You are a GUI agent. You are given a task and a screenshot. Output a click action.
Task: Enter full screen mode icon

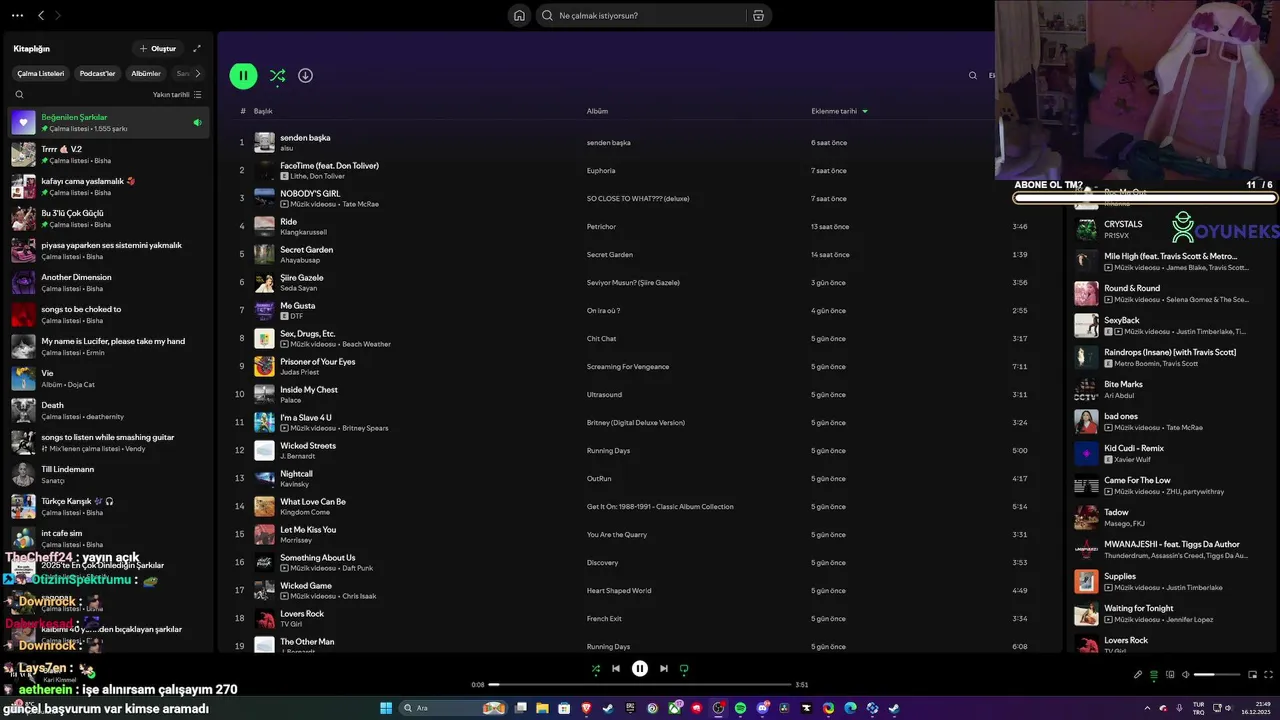click(1269, 675)
